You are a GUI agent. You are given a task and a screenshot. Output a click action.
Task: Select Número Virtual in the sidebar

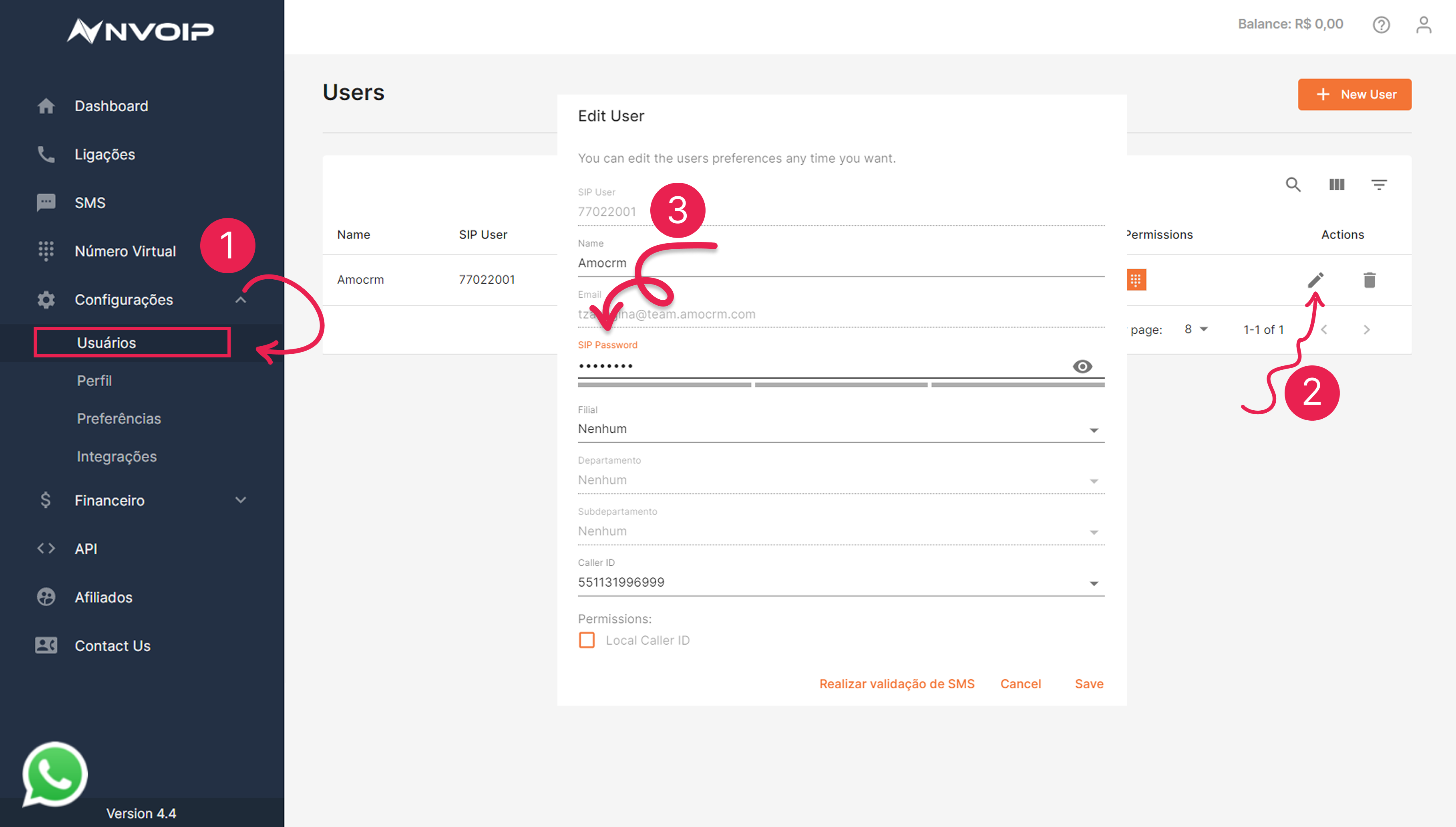pyautogui.click(x=125, y=251)
